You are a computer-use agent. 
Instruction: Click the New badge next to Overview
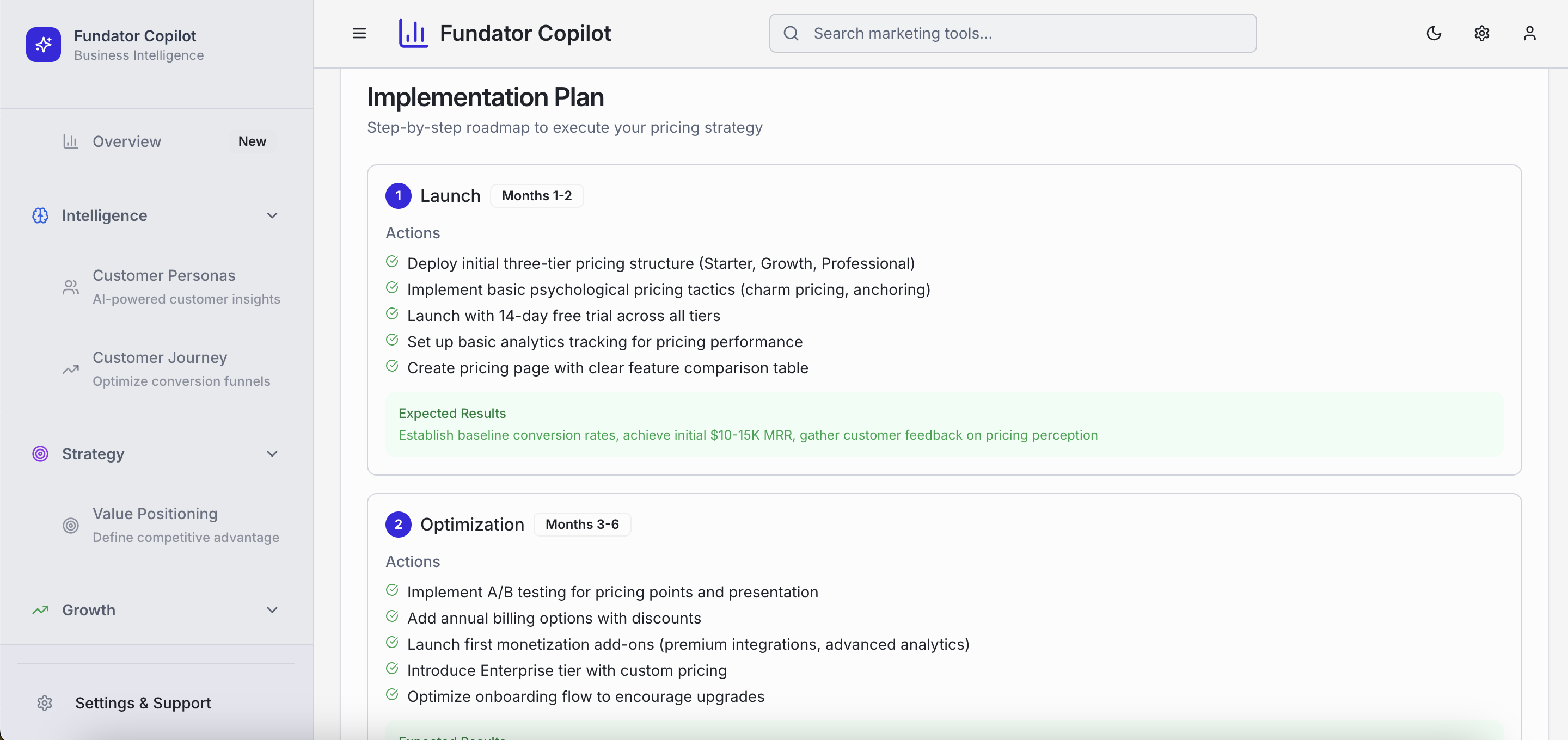click(x=252, y=141)
